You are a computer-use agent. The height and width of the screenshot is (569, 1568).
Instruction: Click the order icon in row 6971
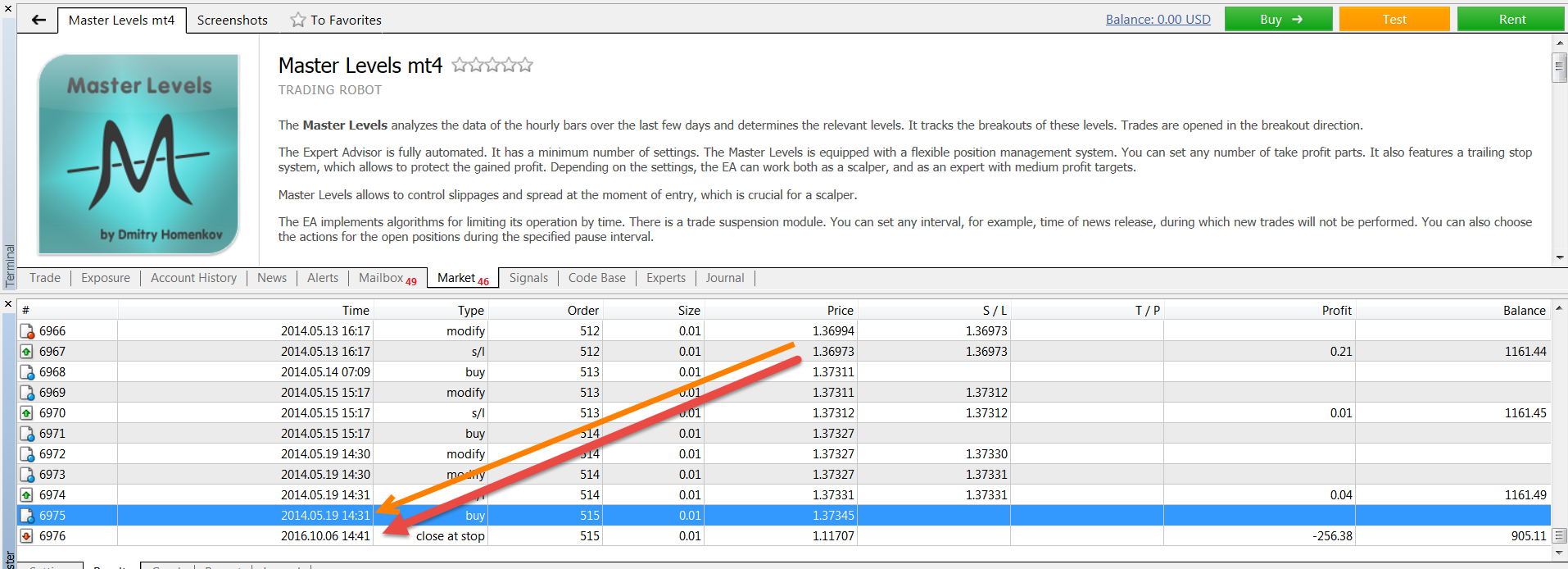coord(27,434)
